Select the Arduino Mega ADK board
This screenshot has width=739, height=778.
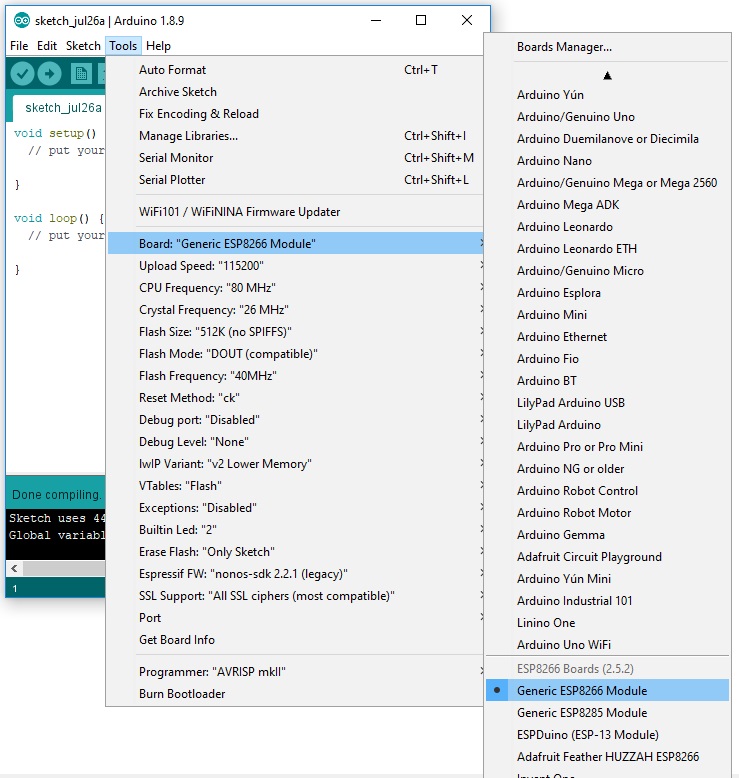[607, 204]
